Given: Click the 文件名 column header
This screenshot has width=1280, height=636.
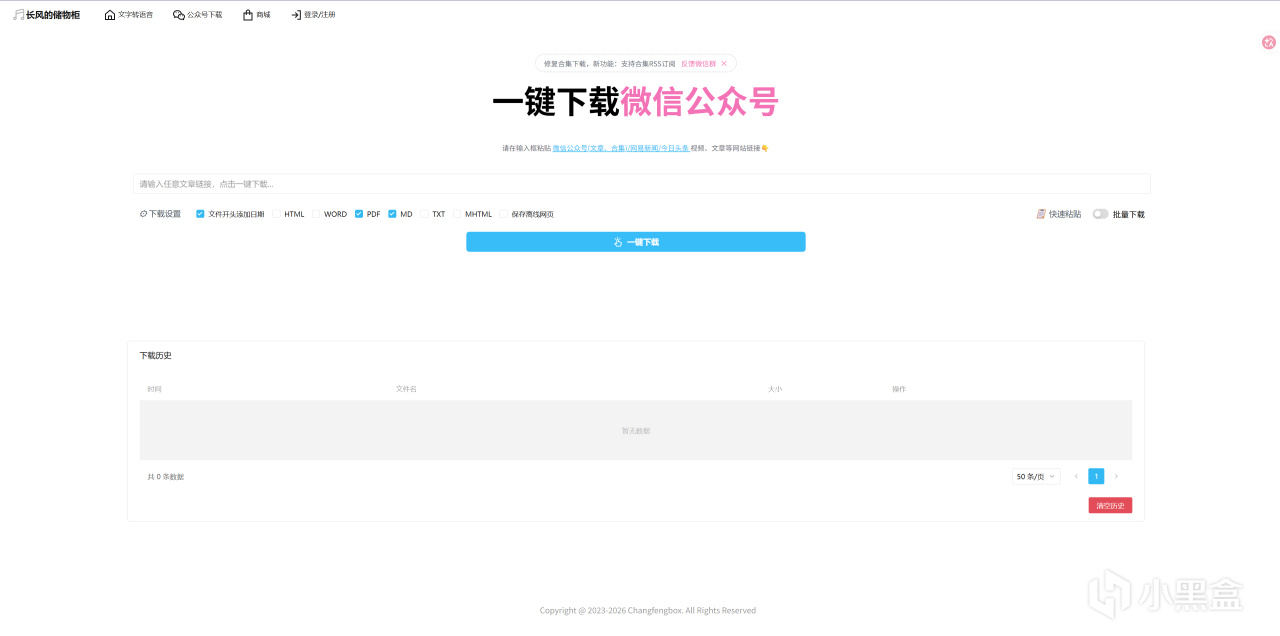Looking at the screenshot, I should click(406, 389).
